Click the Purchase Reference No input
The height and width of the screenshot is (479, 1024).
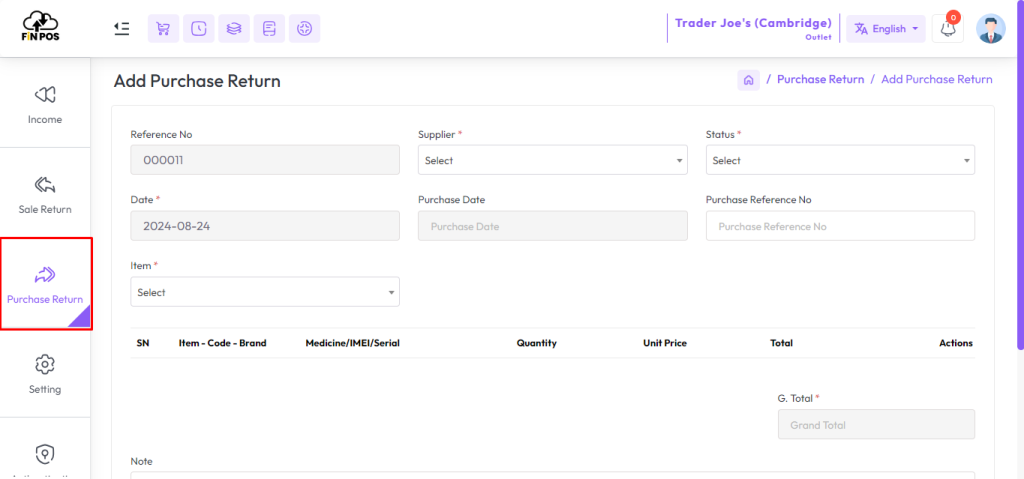click(840, 225)
